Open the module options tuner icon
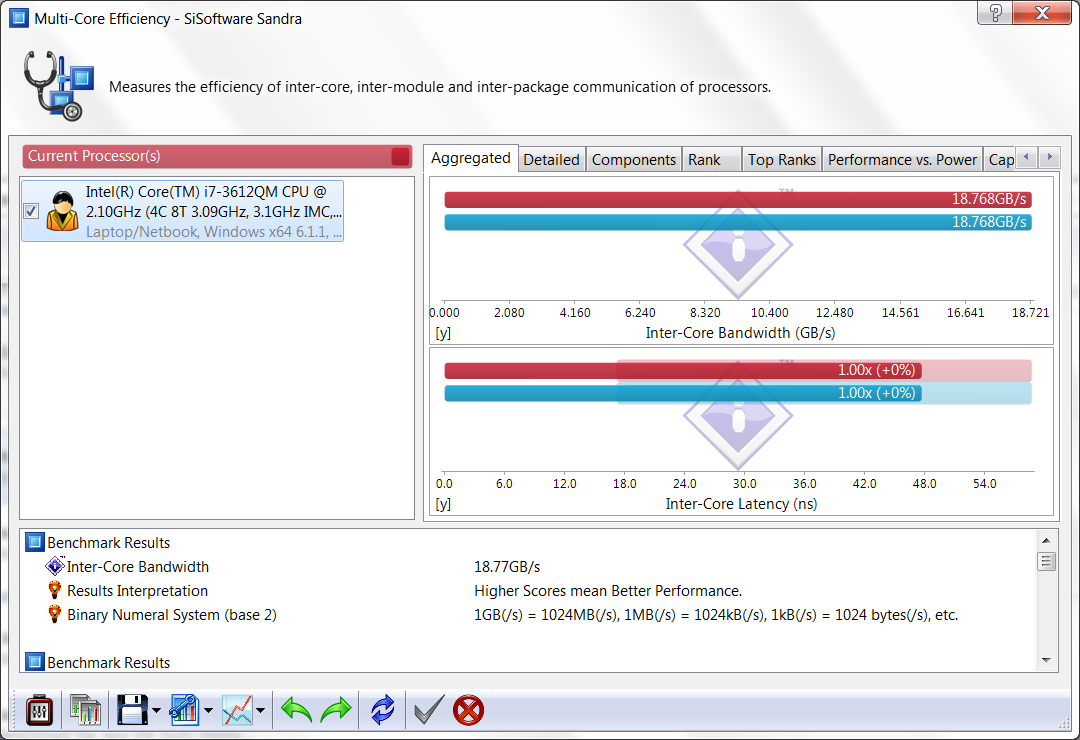1080x740 pixels. click(39, 710)
